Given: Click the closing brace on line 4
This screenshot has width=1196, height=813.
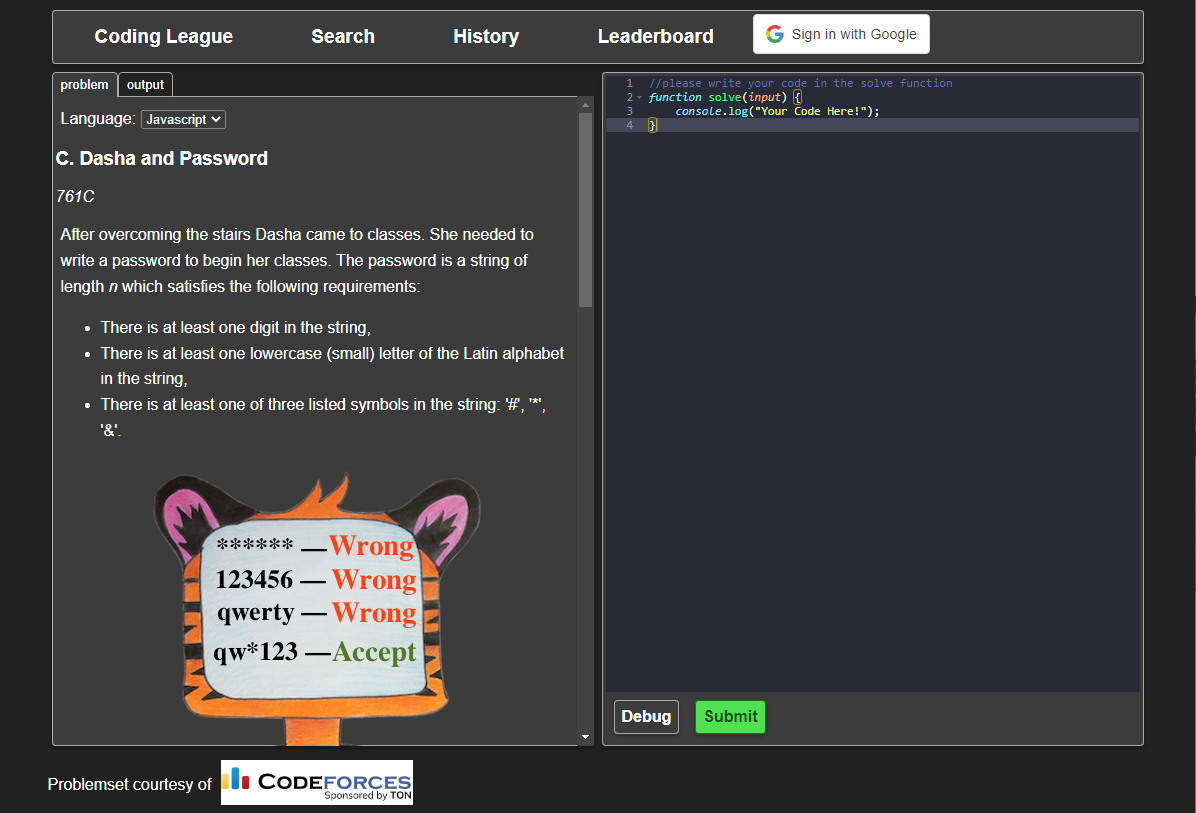Looking at the screenshot, I should 652,125.
